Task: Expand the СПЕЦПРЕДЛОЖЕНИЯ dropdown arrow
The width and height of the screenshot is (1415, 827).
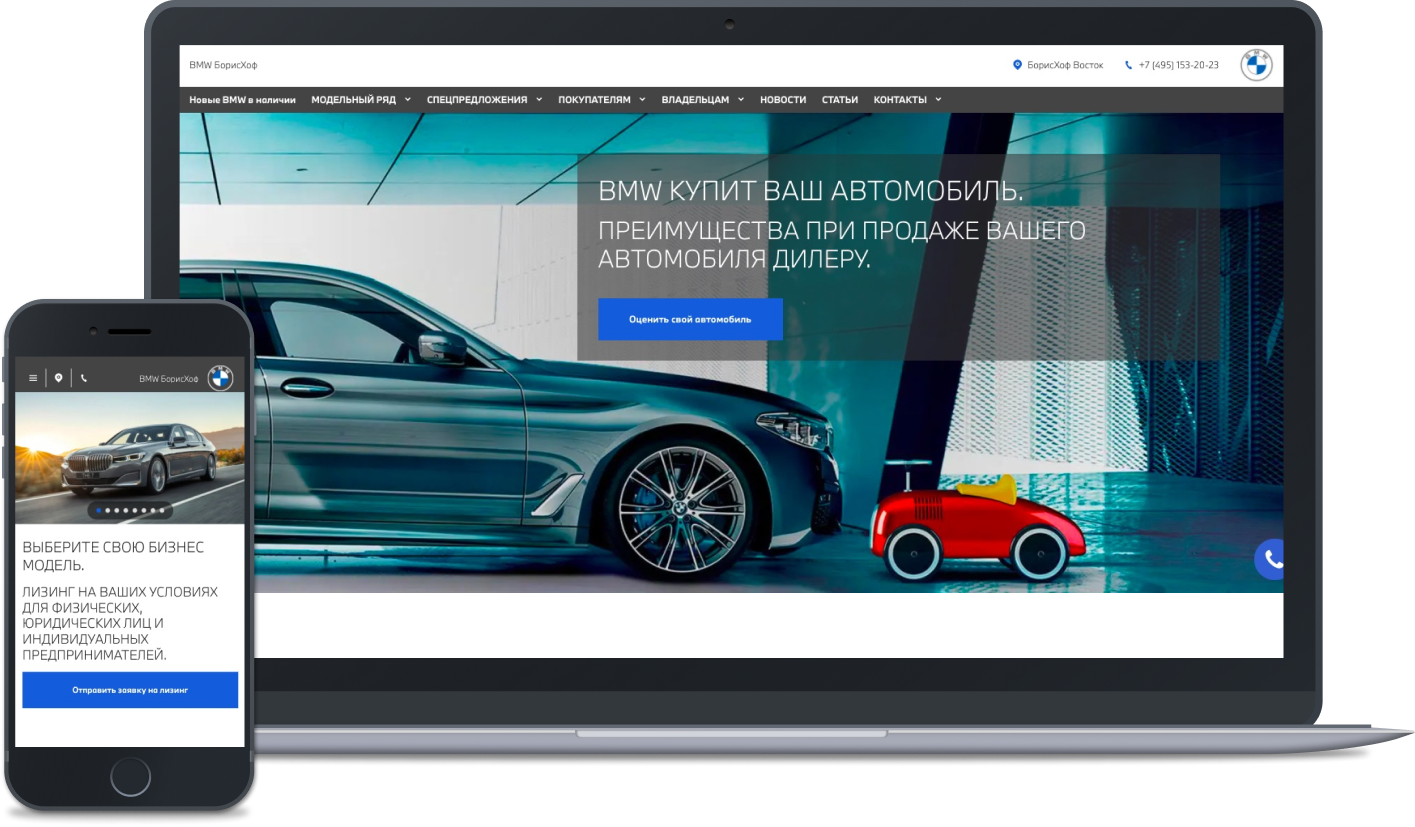Action: [x=539, y=100]
